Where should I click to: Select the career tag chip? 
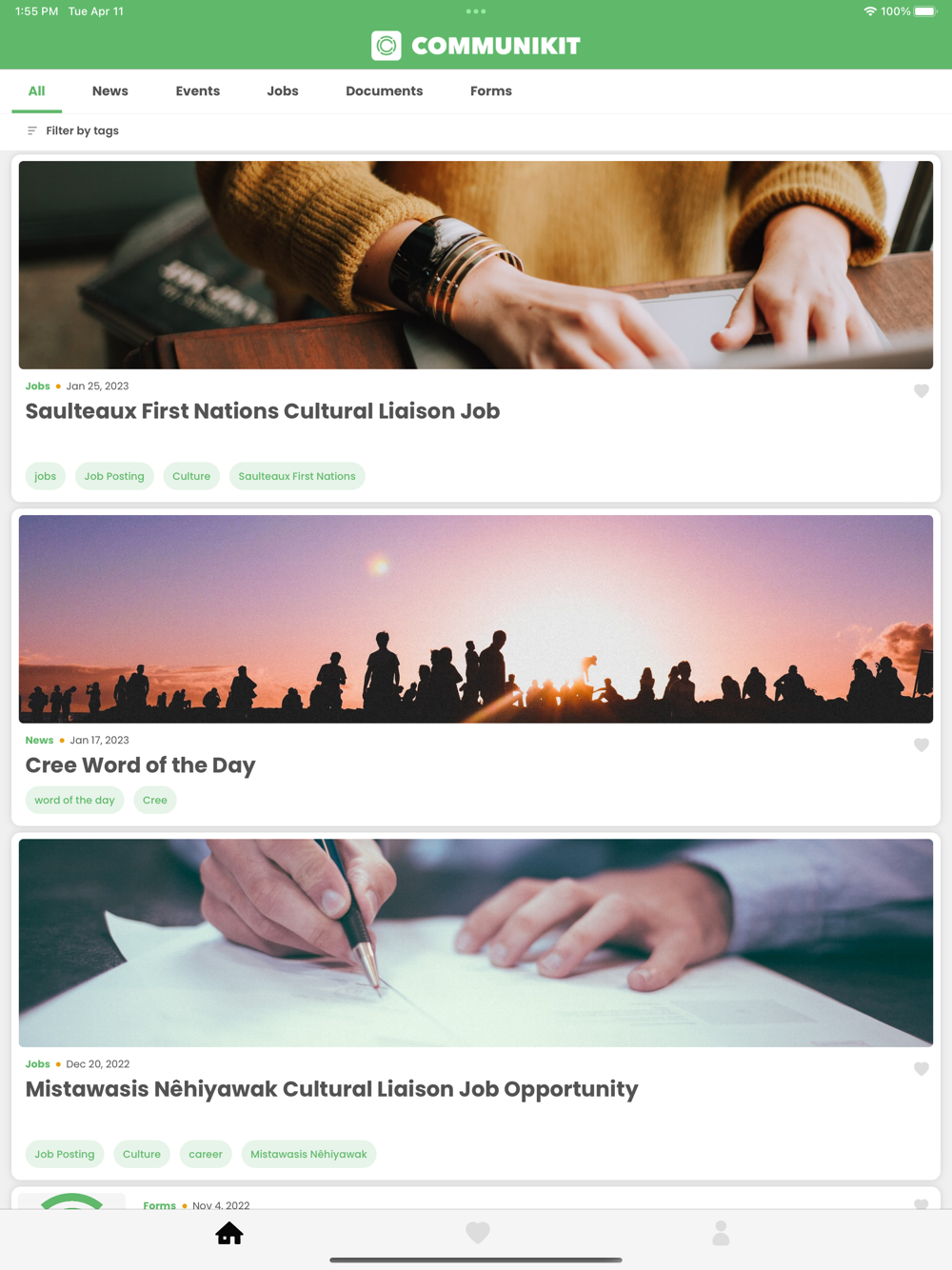(206, 1154)
